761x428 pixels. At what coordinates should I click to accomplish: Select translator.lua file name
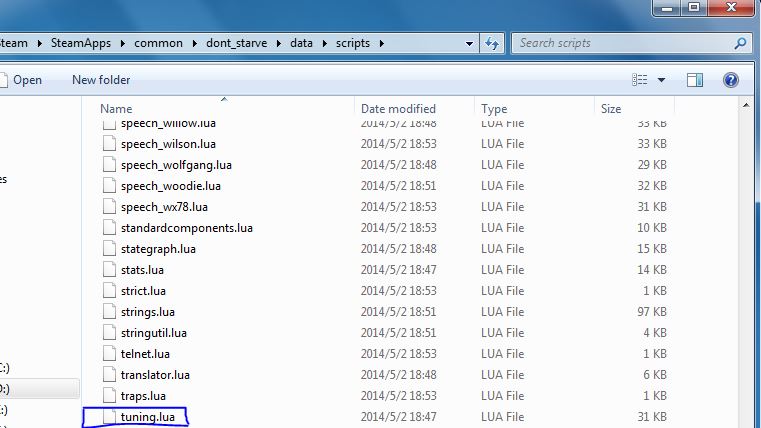tap(155, 375)
